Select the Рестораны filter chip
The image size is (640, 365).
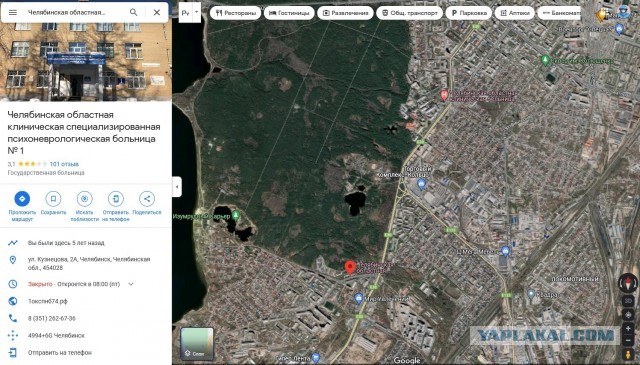click(x=236, y=13)
